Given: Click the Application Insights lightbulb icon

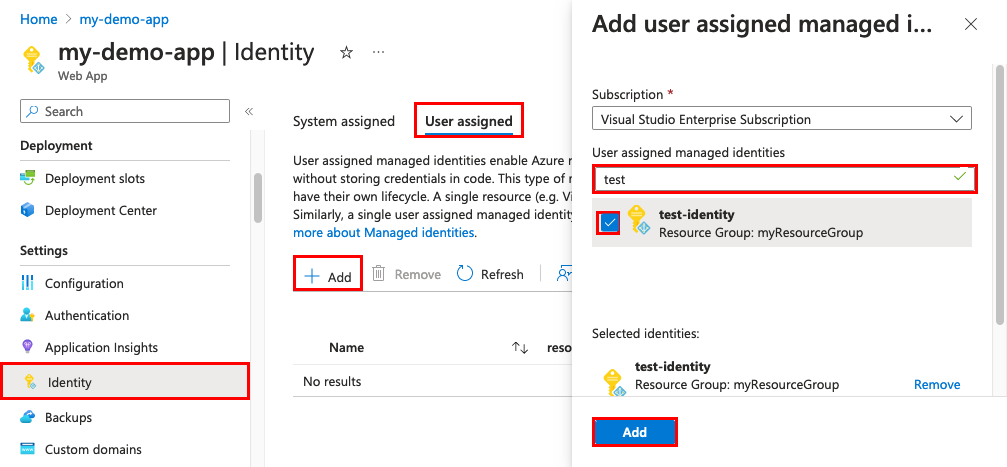Looking at the screenshot, I should pos(28,347).
